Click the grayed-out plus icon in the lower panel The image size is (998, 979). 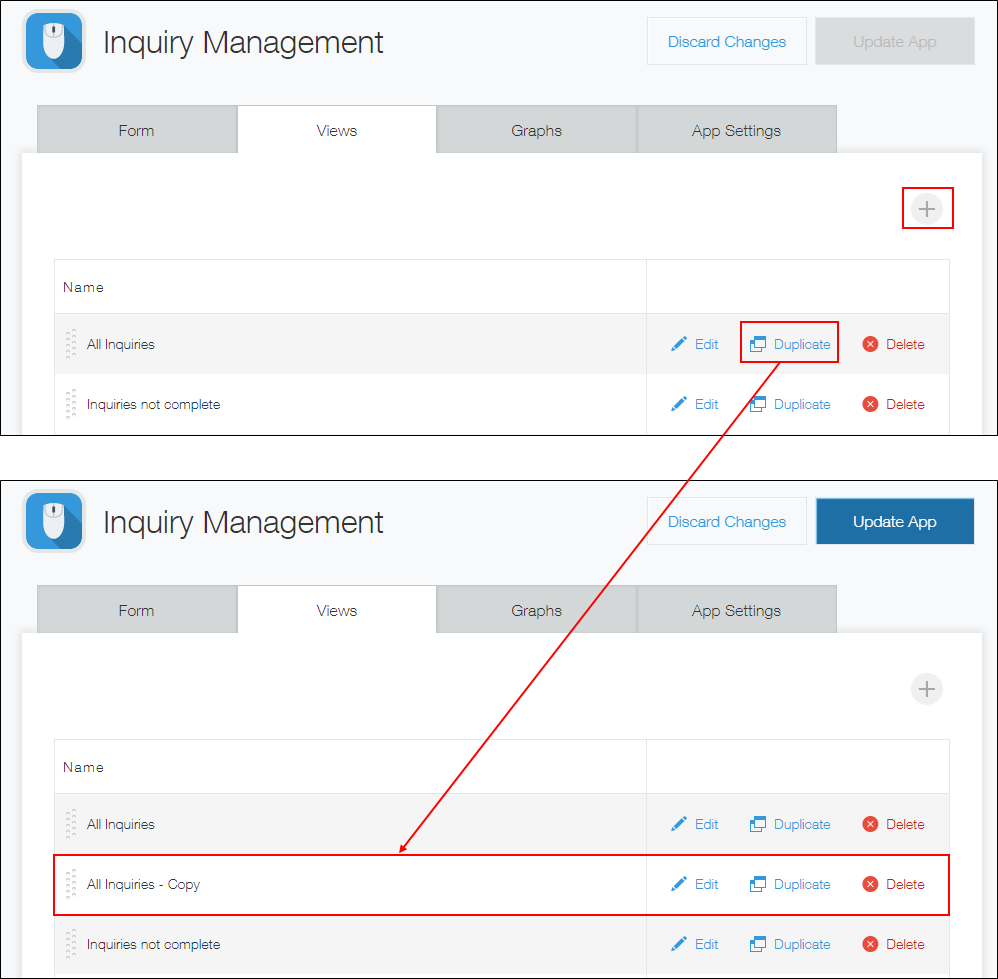pyautogui.click(x=927, y=689)
